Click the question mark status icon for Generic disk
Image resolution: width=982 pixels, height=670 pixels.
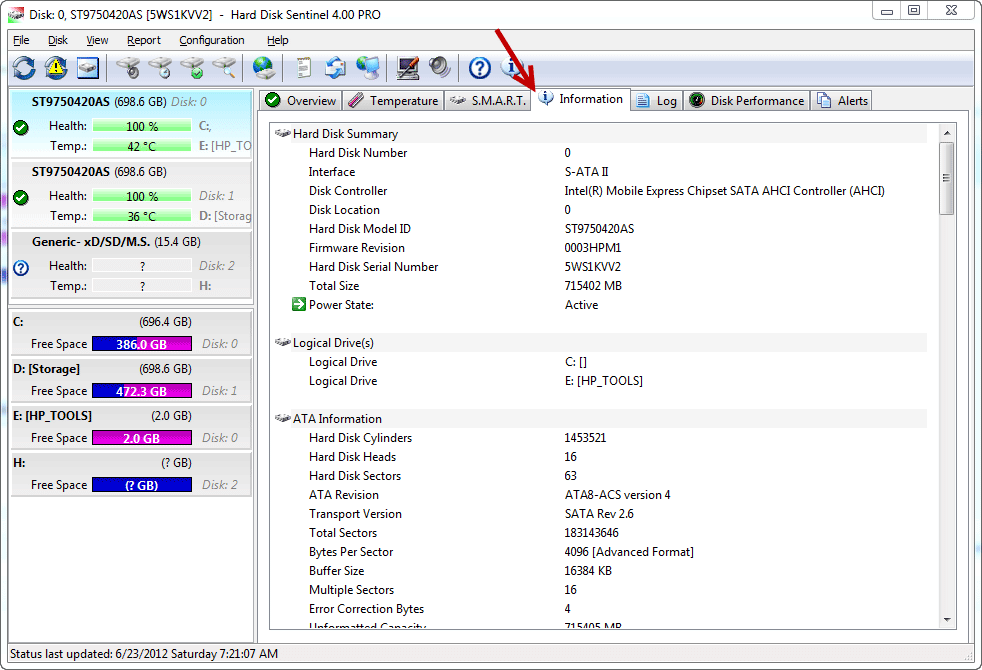(21, 268)
